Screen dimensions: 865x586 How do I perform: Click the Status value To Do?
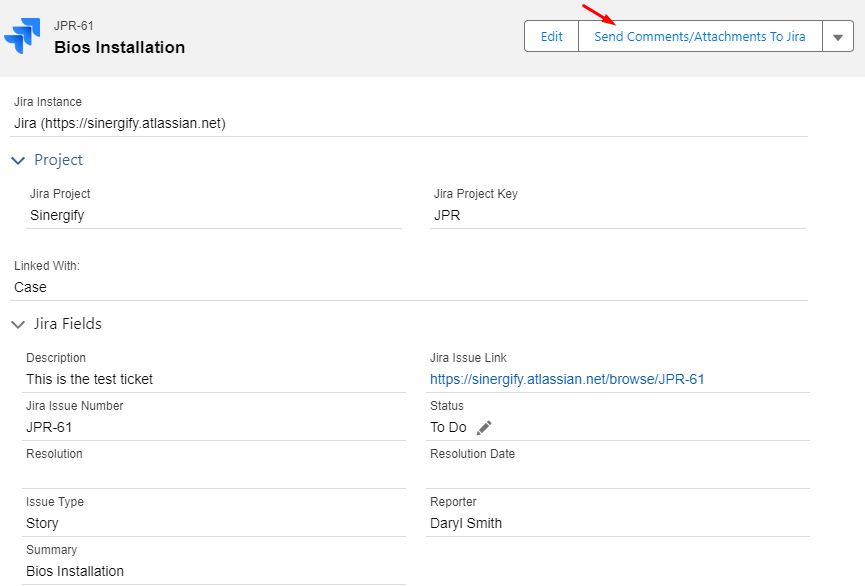[448, 428]
